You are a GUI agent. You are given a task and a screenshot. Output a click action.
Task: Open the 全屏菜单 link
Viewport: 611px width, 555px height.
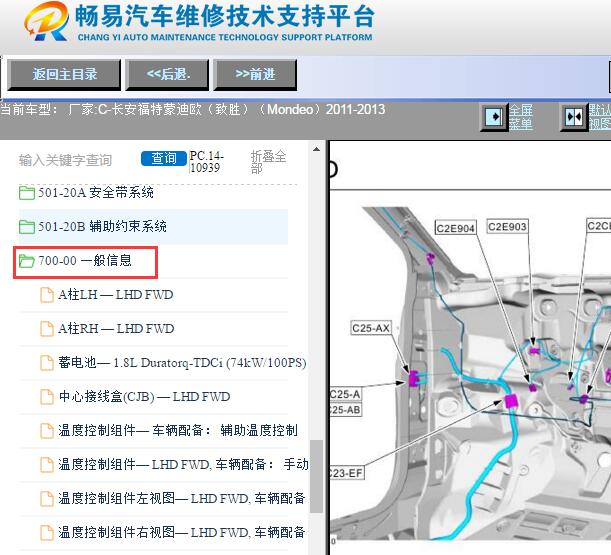point(521,117)
